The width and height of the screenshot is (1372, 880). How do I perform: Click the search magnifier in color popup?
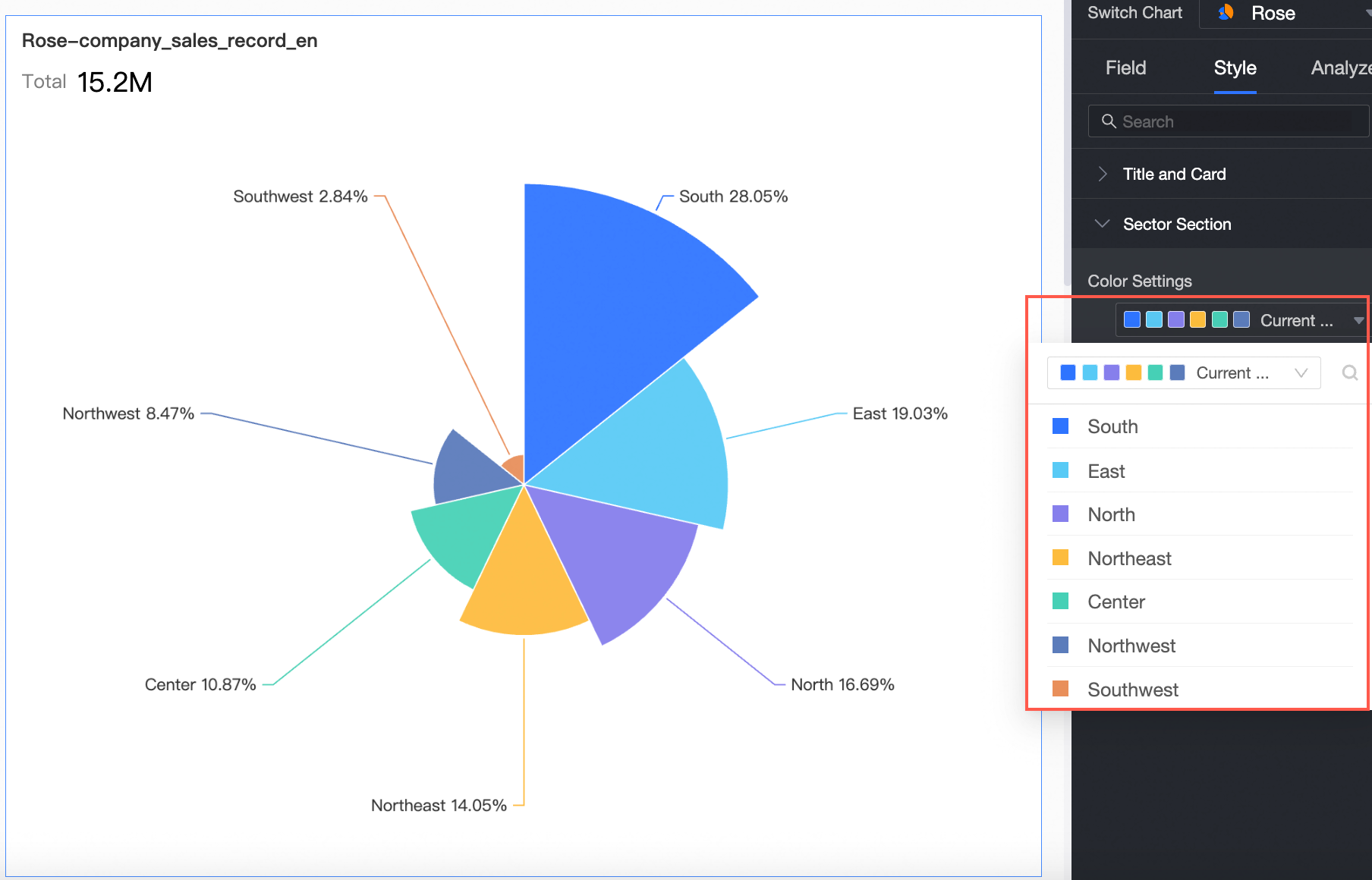tap(1350, 372)
